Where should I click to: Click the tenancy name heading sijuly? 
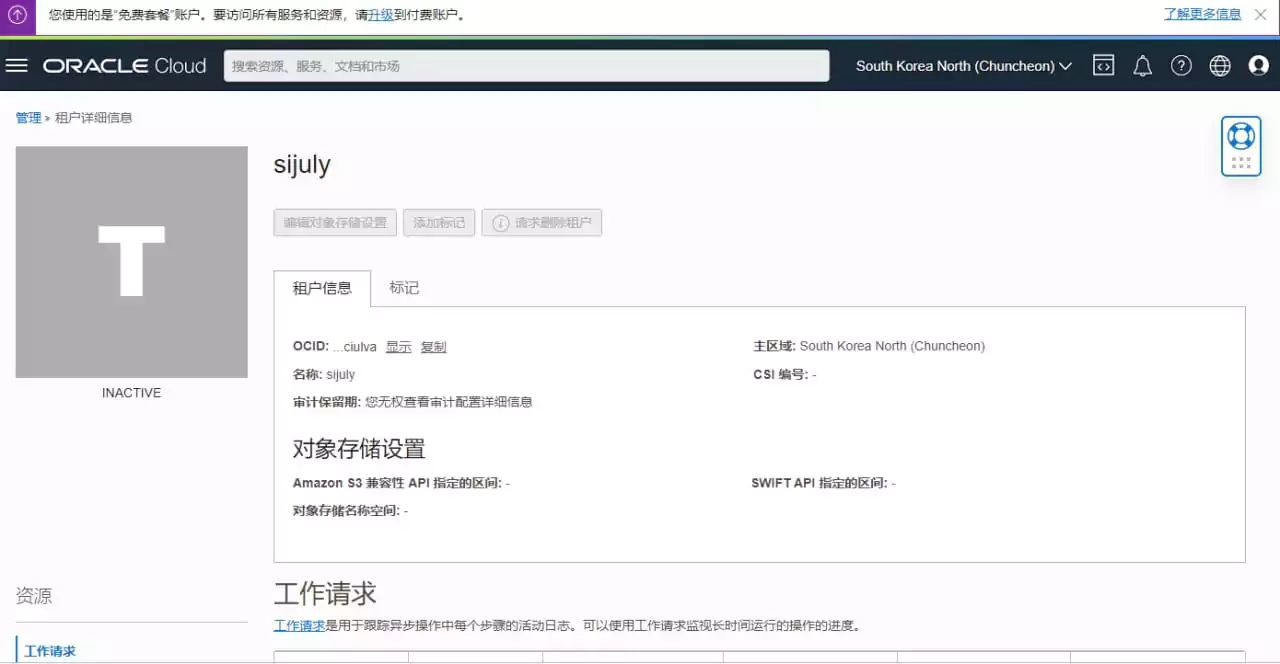tap(302, 165)
